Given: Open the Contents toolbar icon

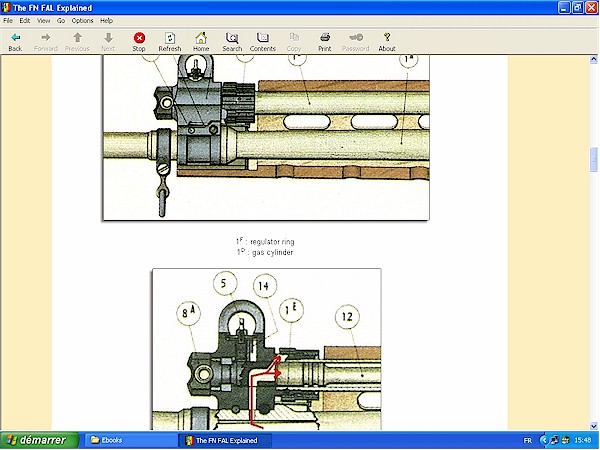Looking at the screenshot, I should (262, 42).
